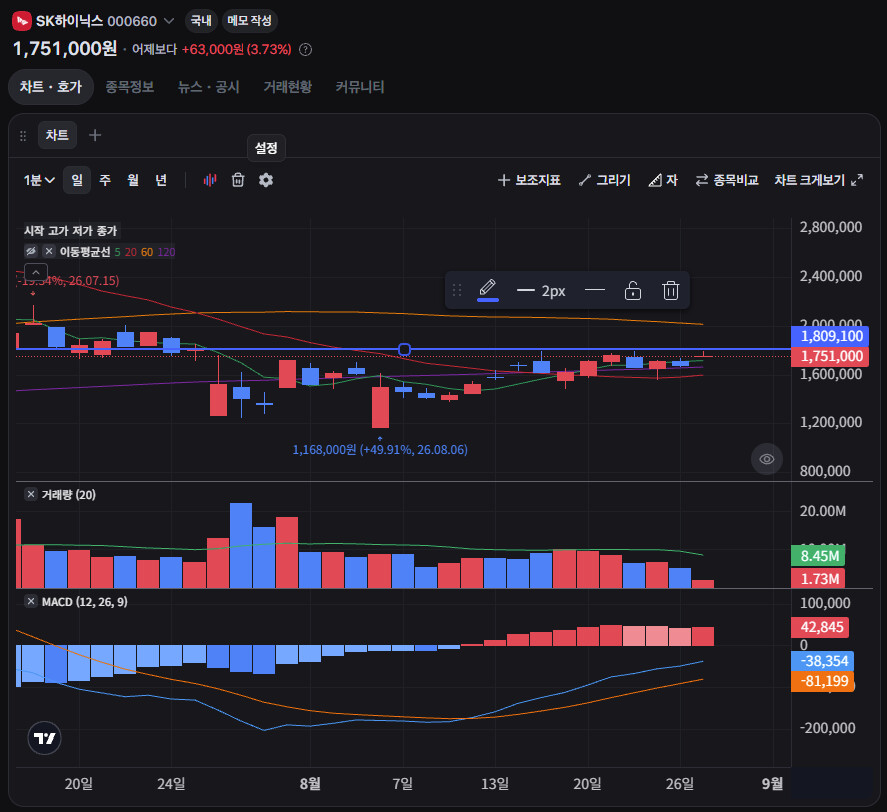Unlock the drawing with padlock icon
Viewport: 887px width, 812px height.
pos(632,290)
